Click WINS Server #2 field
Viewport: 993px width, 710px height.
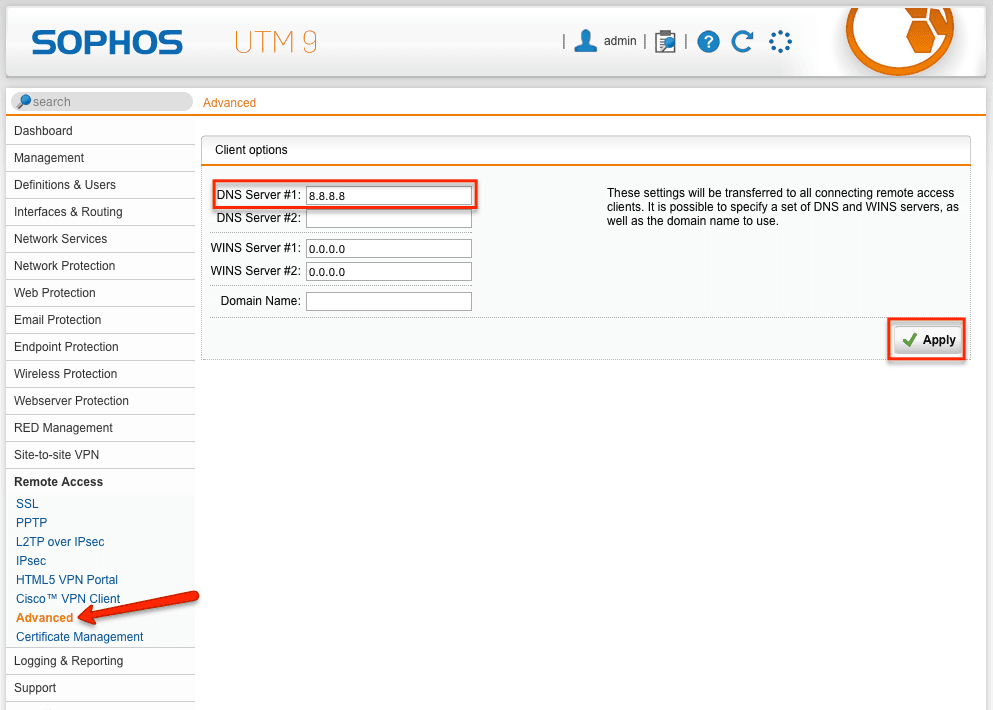pos(389,272)
